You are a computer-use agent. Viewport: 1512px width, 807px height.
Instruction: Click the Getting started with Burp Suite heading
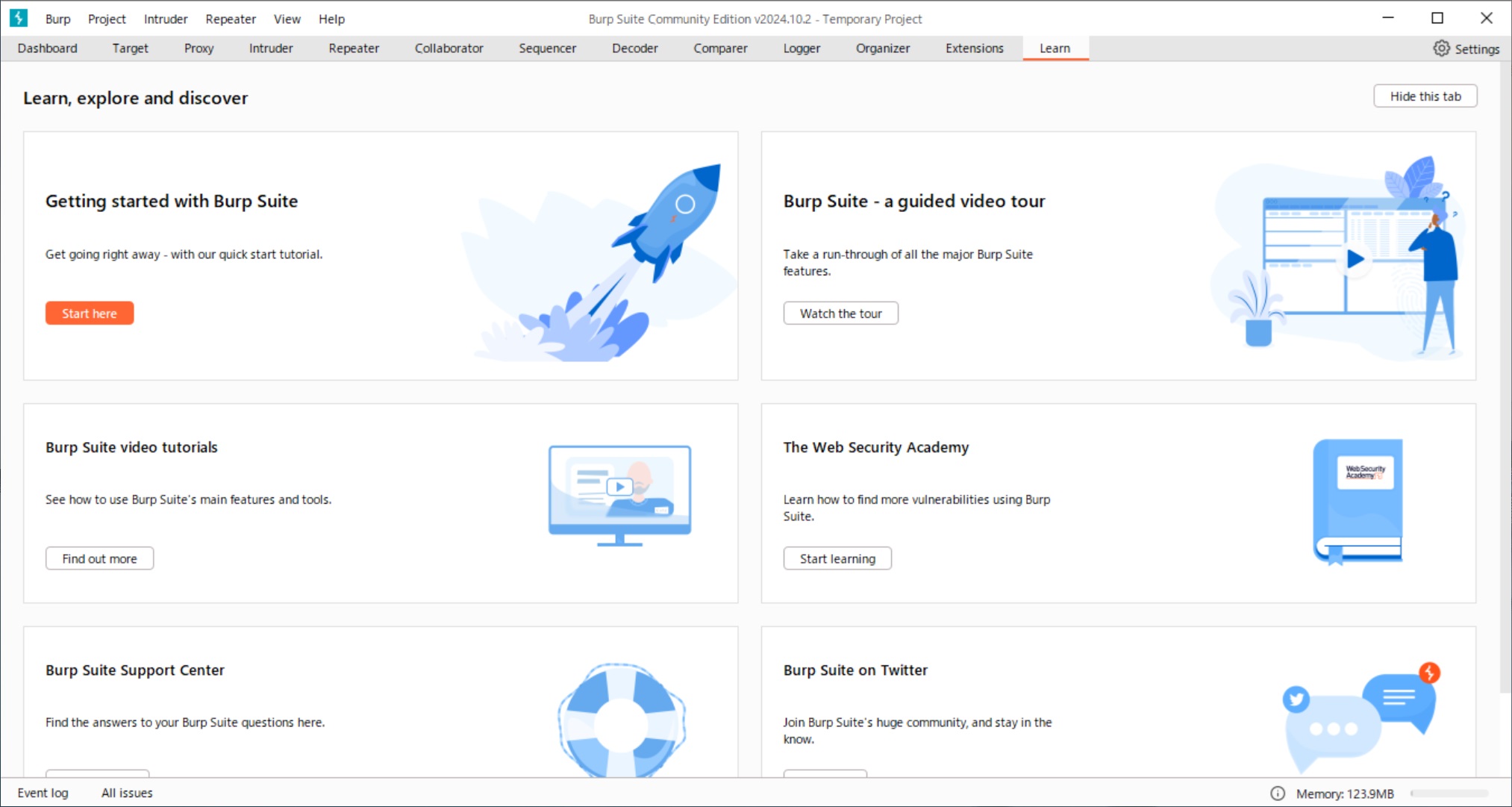[x=172, y=201]
